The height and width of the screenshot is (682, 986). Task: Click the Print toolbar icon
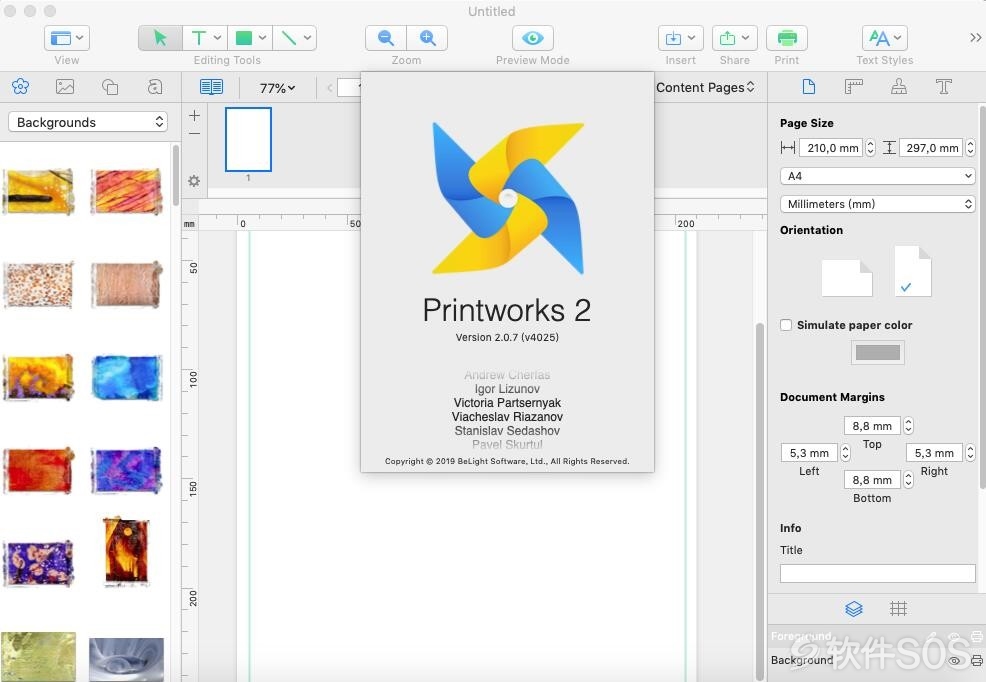pyautogui.click(x=787, y=38)
